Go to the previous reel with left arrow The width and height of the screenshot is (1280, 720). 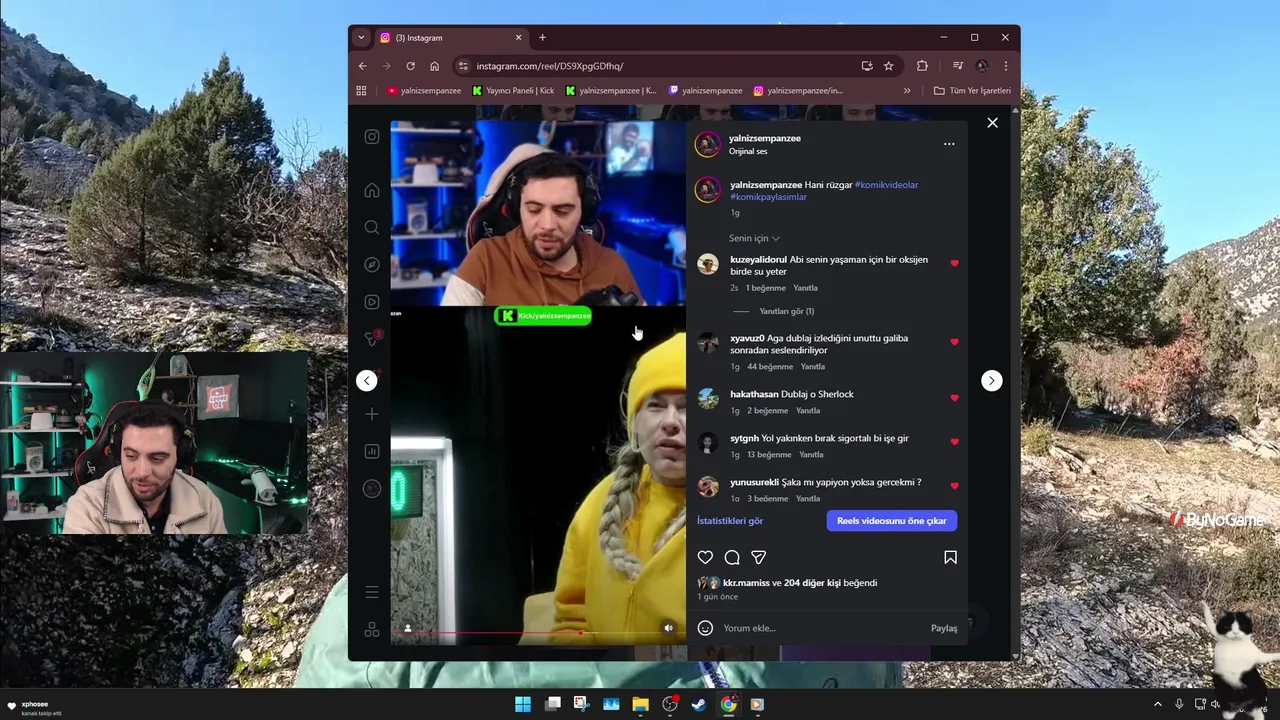[x=367, y=380]
